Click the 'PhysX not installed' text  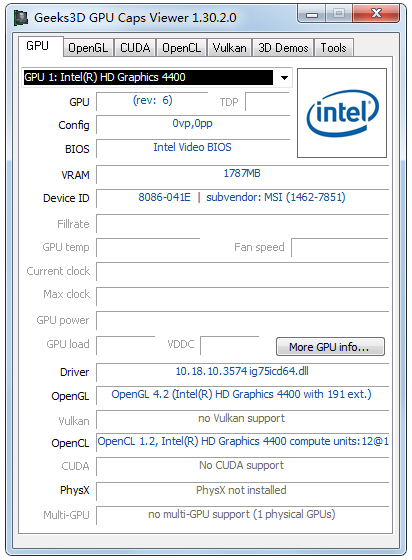coord(241,490)
